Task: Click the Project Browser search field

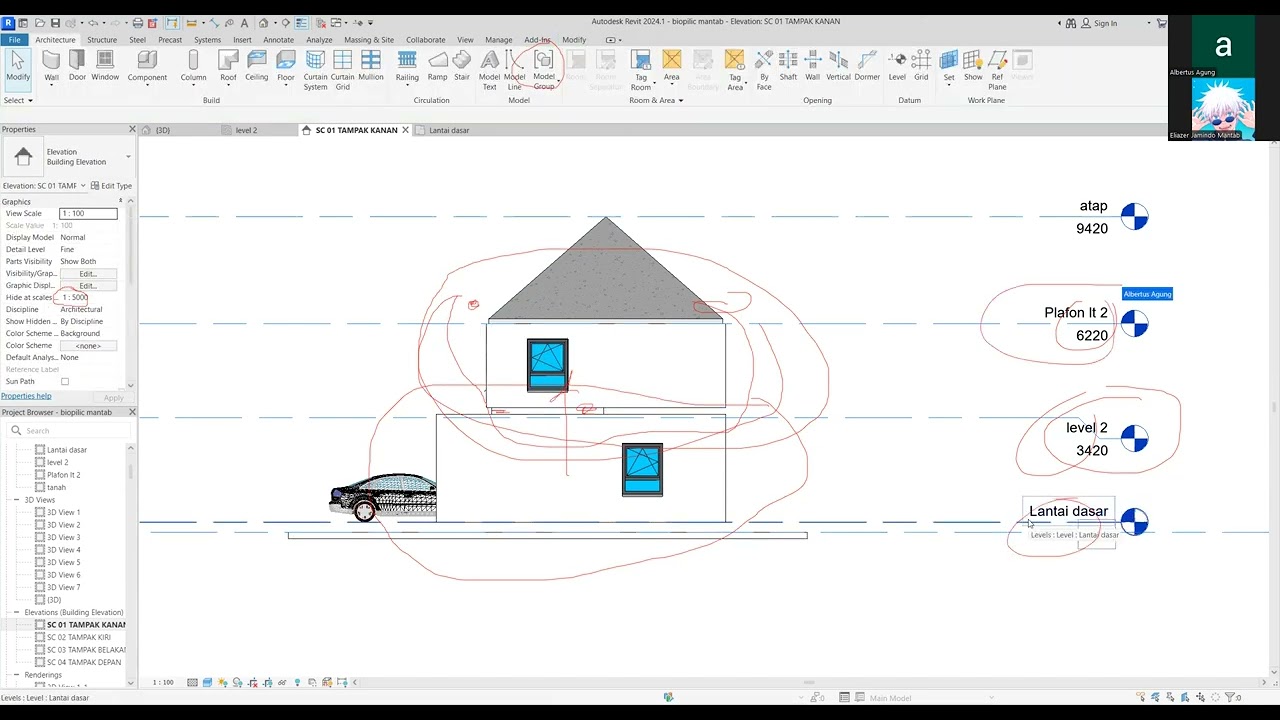Action: [x=68, y=431]
